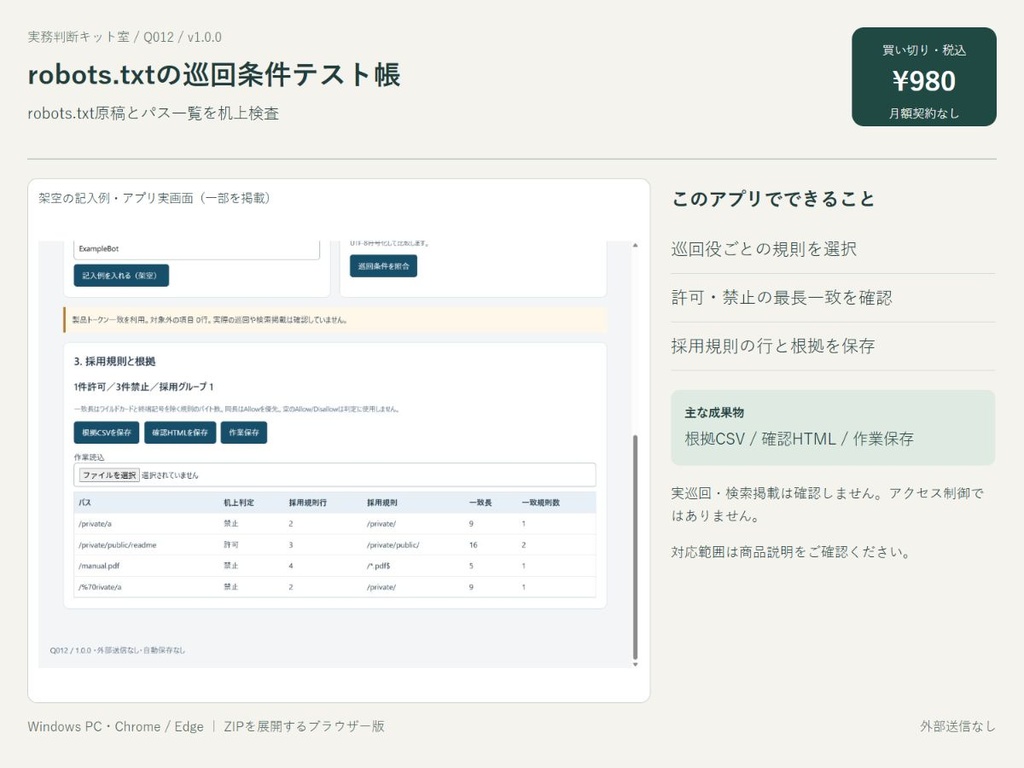The width and height of the screenshot is (1024, 768).
Task: Click the 許可・禁止の最長一致を確認 feature line
Action: (782, 298)
